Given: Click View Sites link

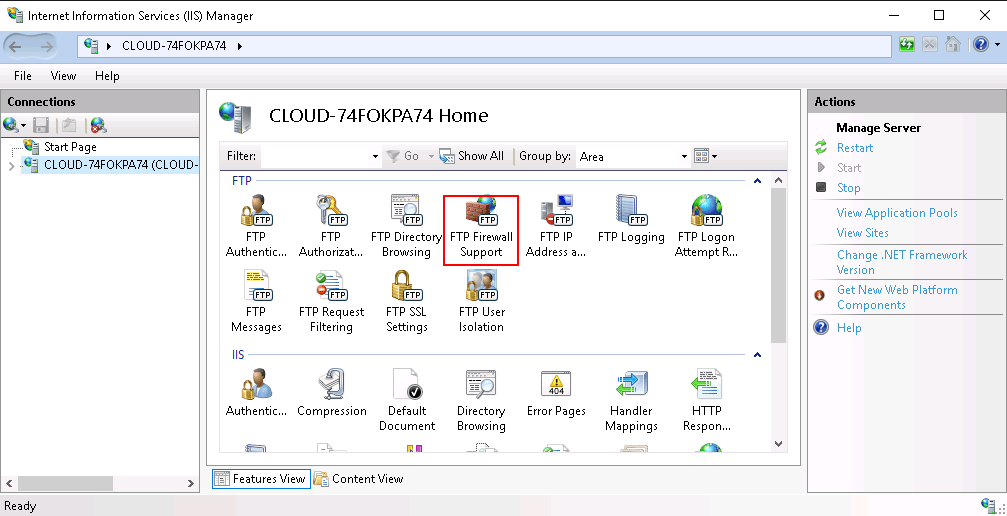Looking at the screenshot, I should [x=863, y=233].
